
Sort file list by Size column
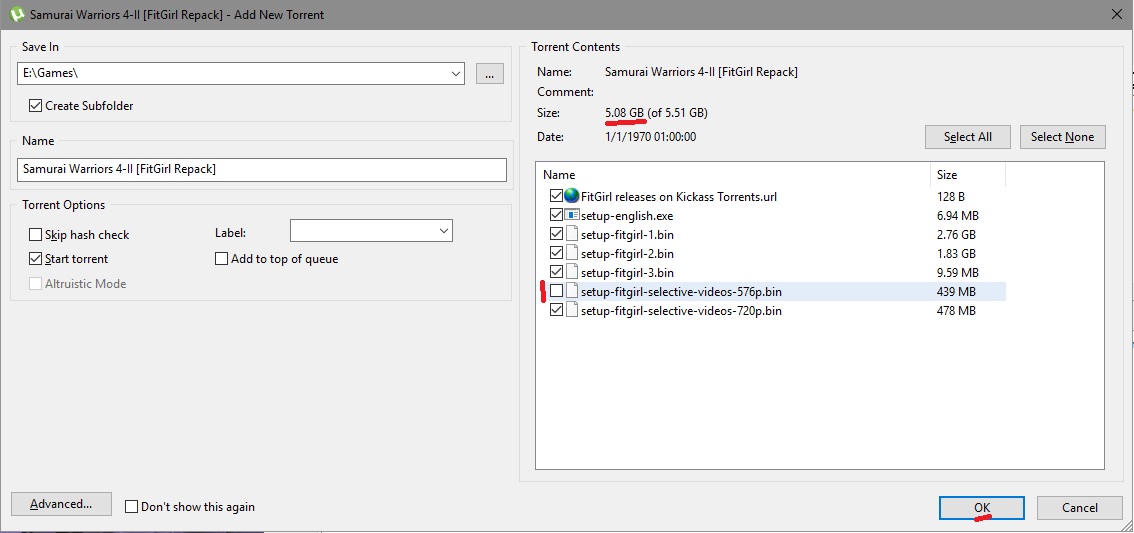pos(968,174)
